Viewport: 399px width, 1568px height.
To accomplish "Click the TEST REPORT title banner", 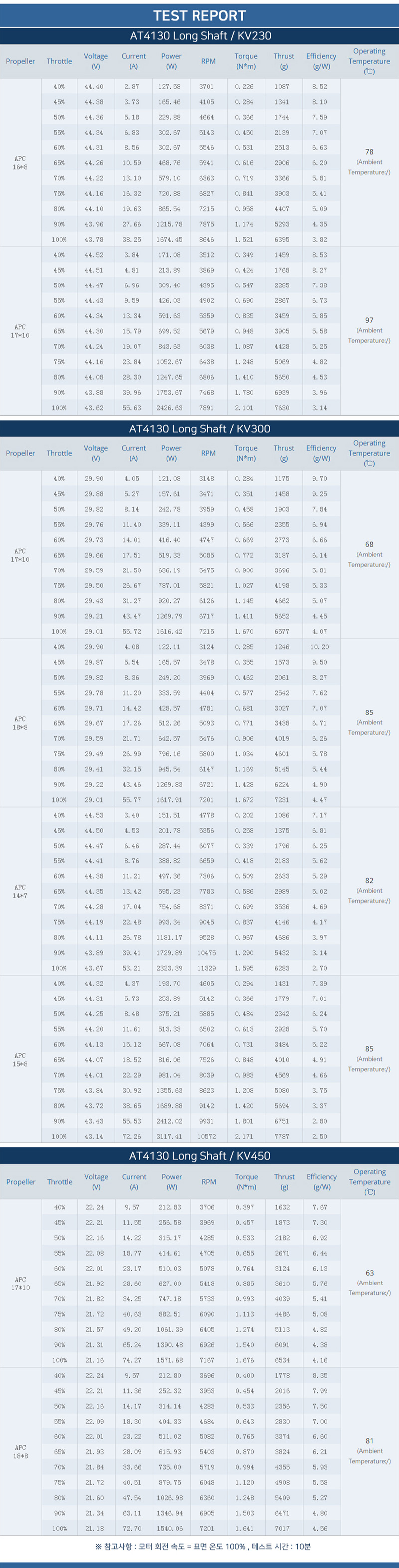I will click(199, 15).
